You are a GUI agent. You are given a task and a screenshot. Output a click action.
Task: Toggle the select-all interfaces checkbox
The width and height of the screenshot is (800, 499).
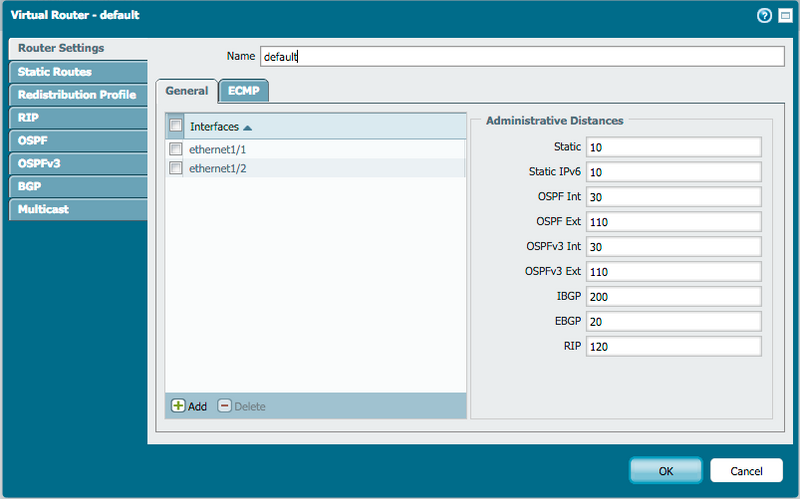(x=176, y=126)
